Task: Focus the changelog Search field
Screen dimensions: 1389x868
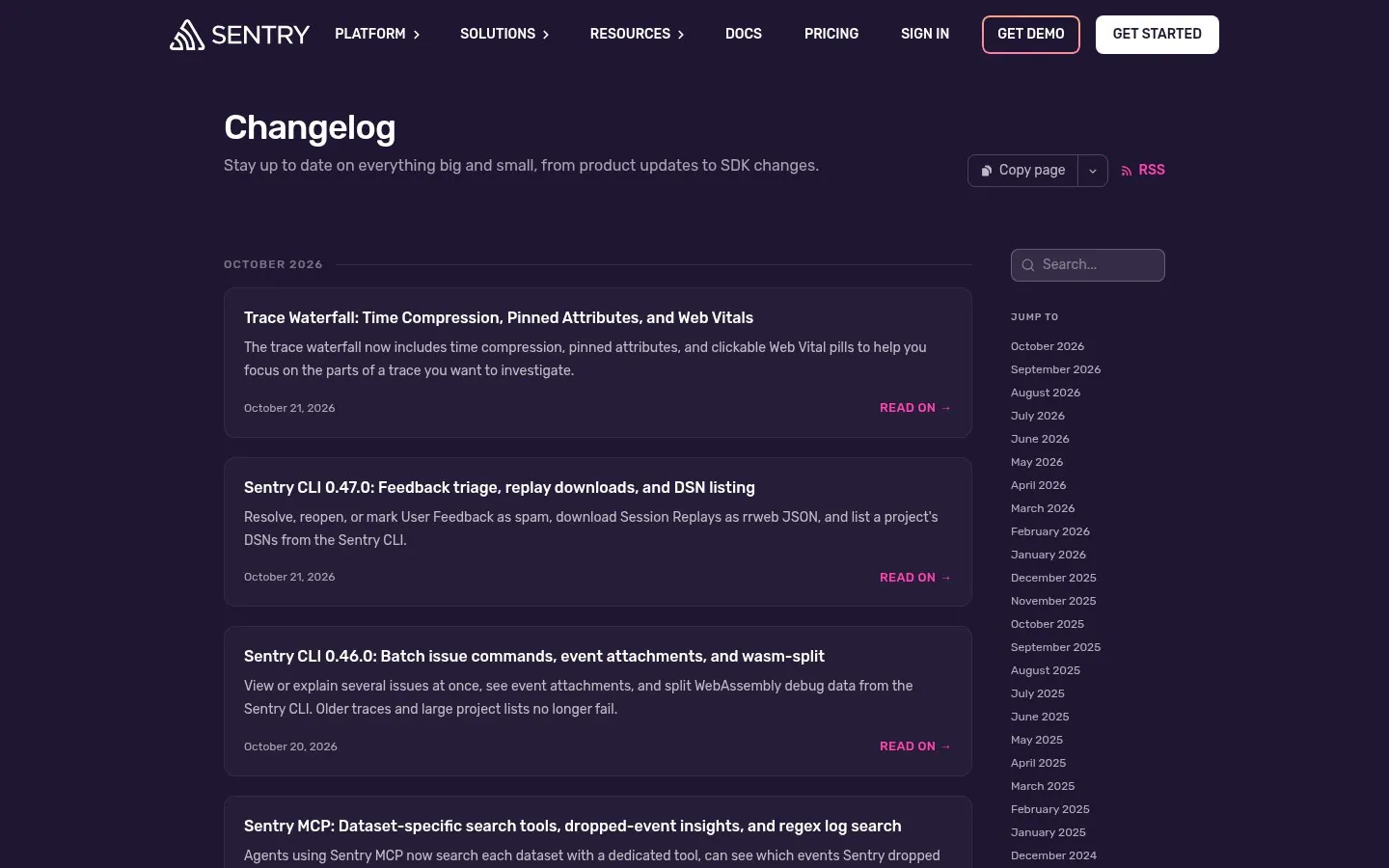Action: pyautogui.click(x=1088, y=265)
